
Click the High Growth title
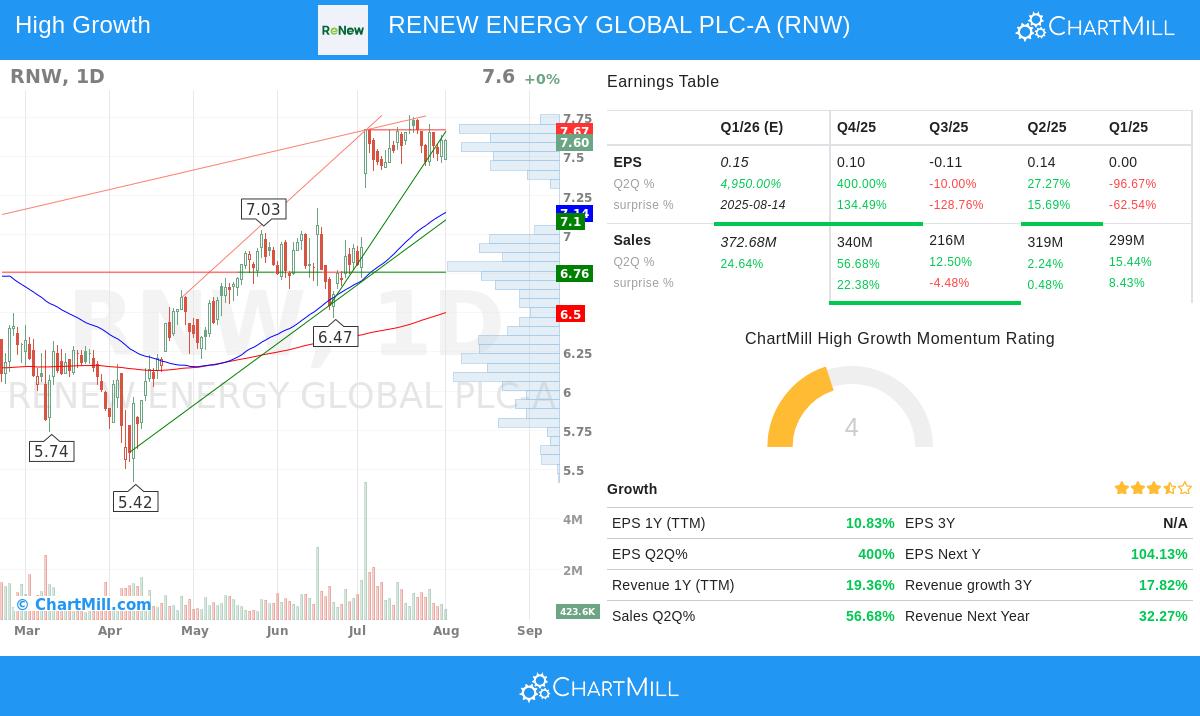pyautogui.click(x=83, y=25)
